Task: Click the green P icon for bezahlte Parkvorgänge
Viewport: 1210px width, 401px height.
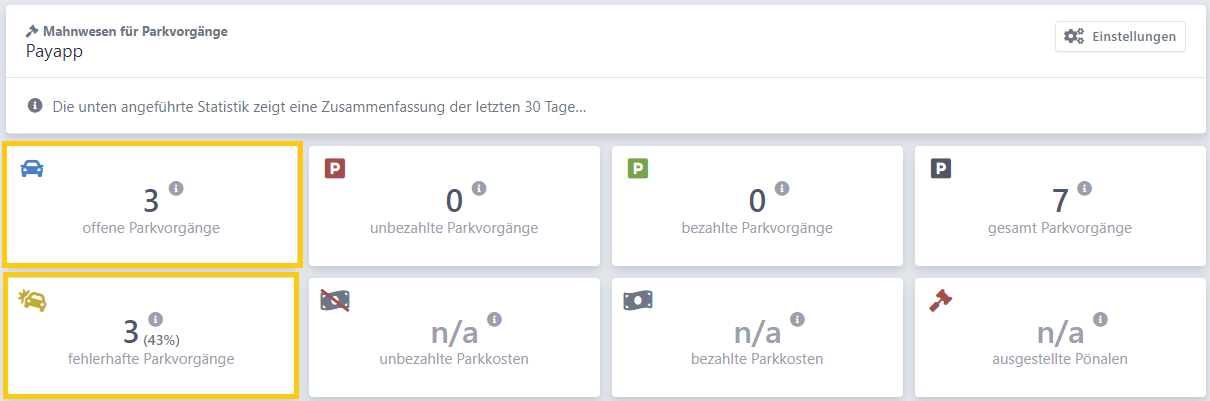Action: coord(638,169)
